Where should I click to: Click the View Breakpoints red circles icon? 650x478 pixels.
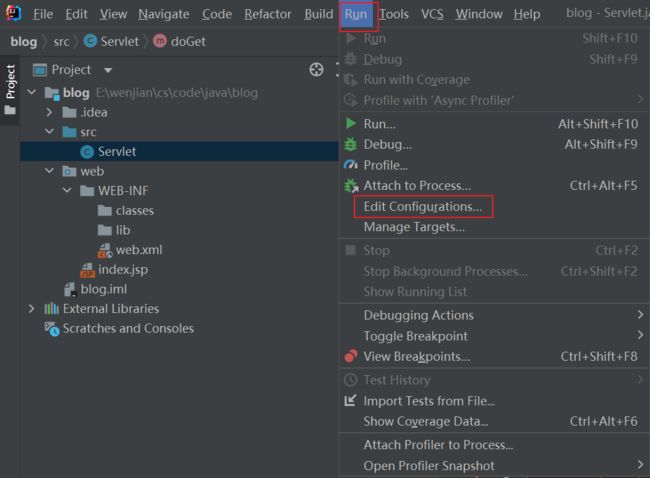pos(351,356)
